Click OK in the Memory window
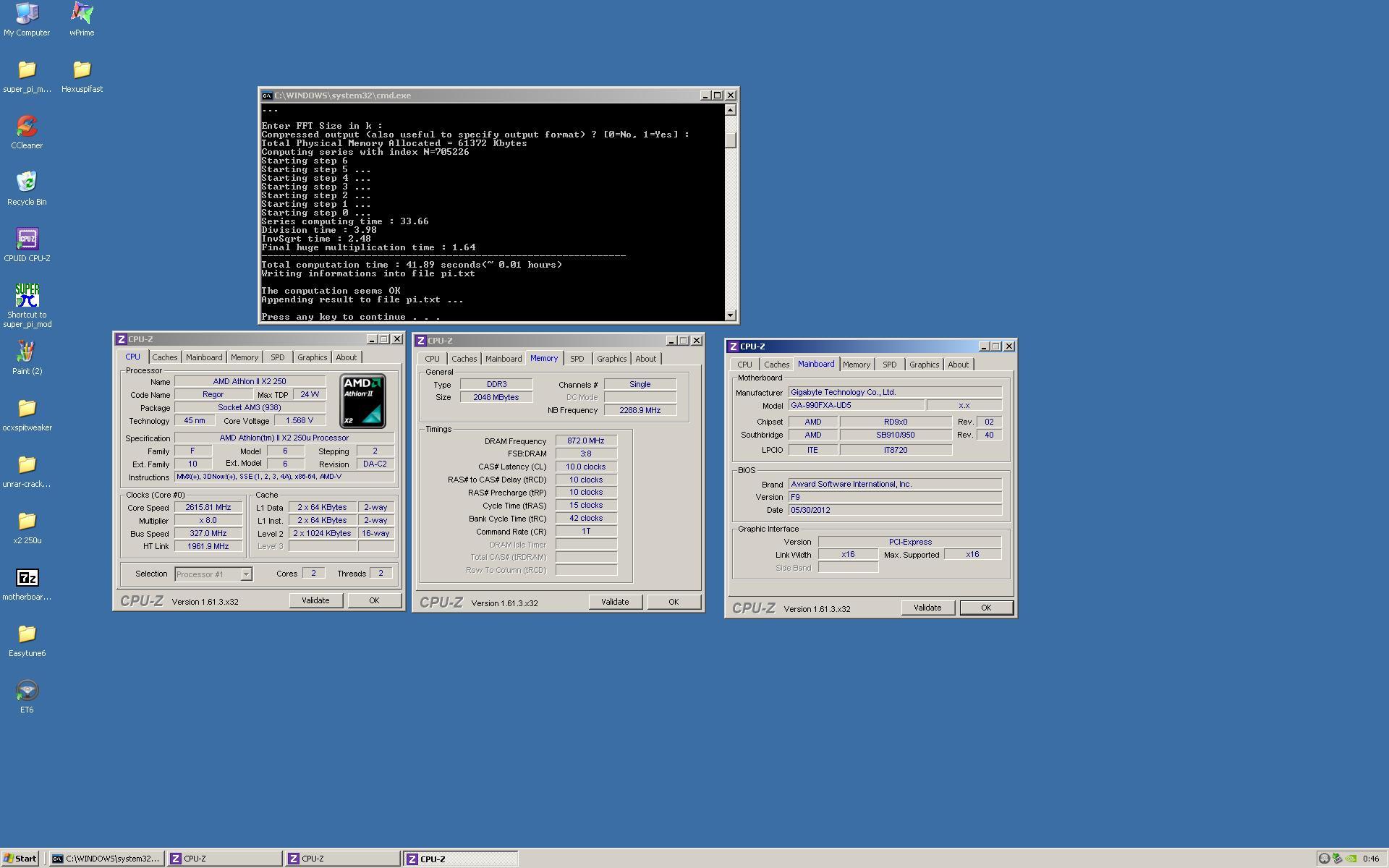The height and width of the screenshot is (868, 1389). pos(674,602)
